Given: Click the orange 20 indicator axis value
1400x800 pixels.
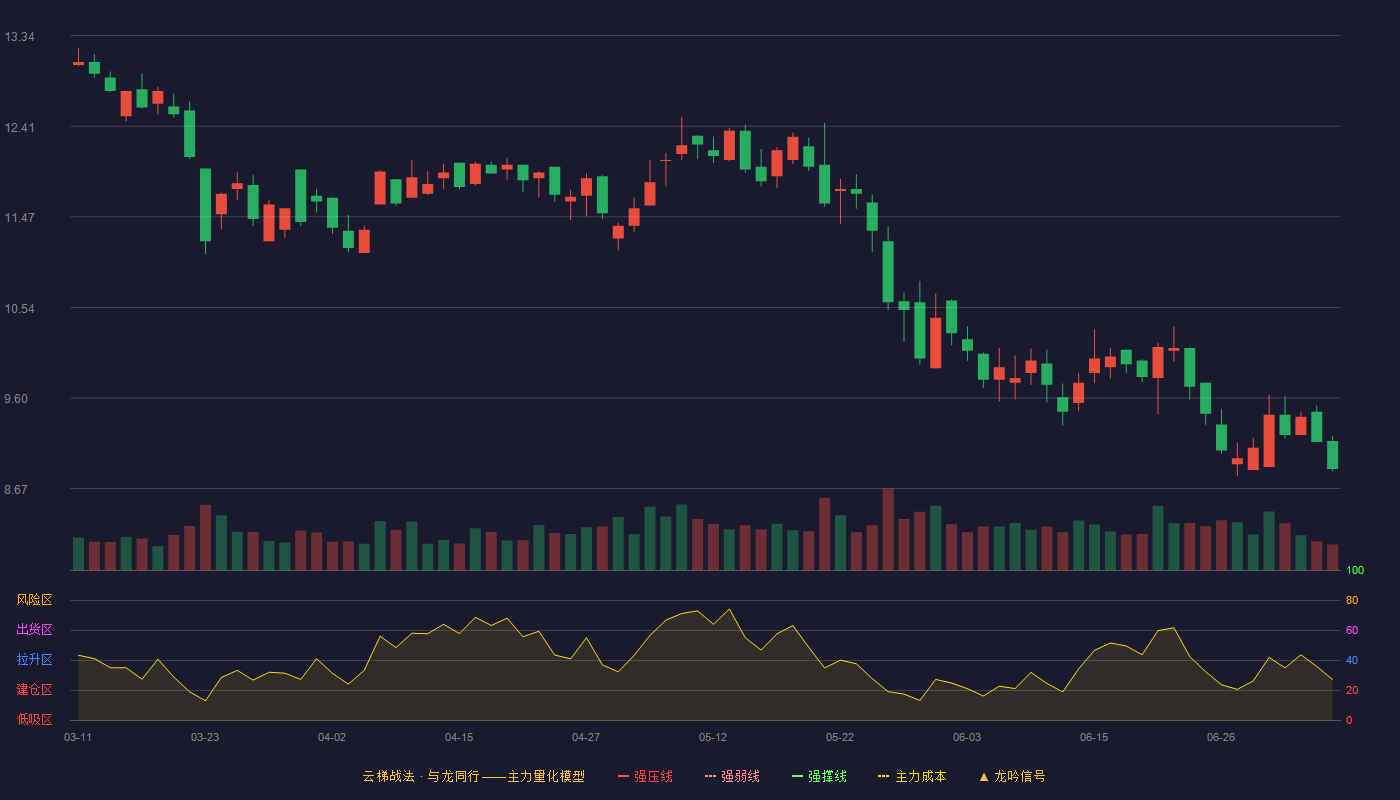Looking at the screenshot, I should point(1352,691).
